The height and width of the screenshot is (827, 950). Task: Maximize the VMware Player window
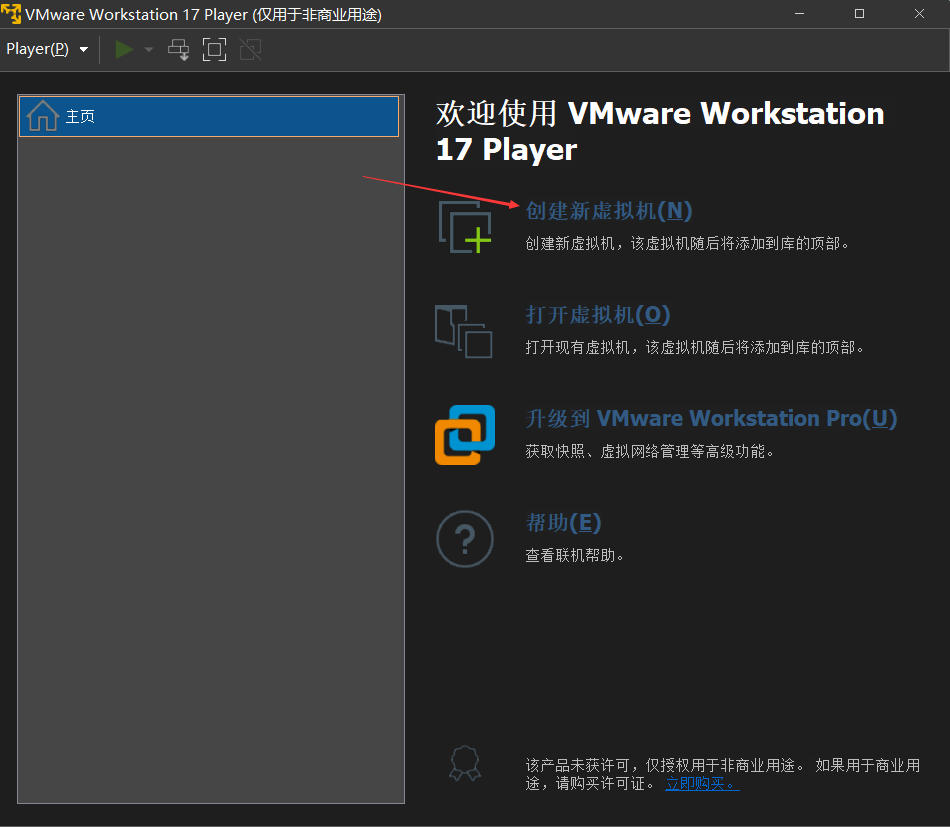pyautogui.click(x=859, y=14)
